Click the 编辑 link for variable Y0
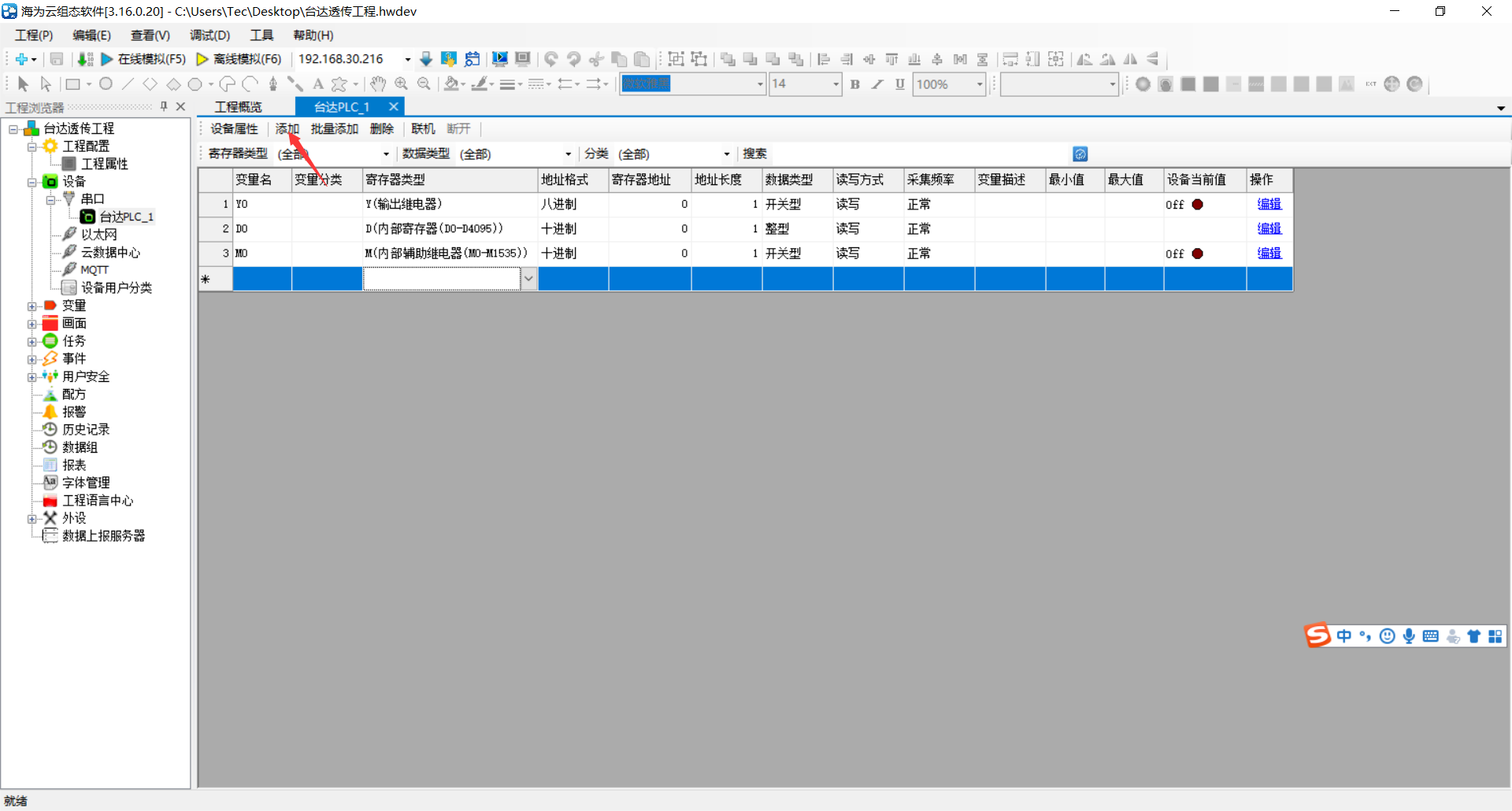This screenshot has height=811, width=1512. pos(1269,204)
